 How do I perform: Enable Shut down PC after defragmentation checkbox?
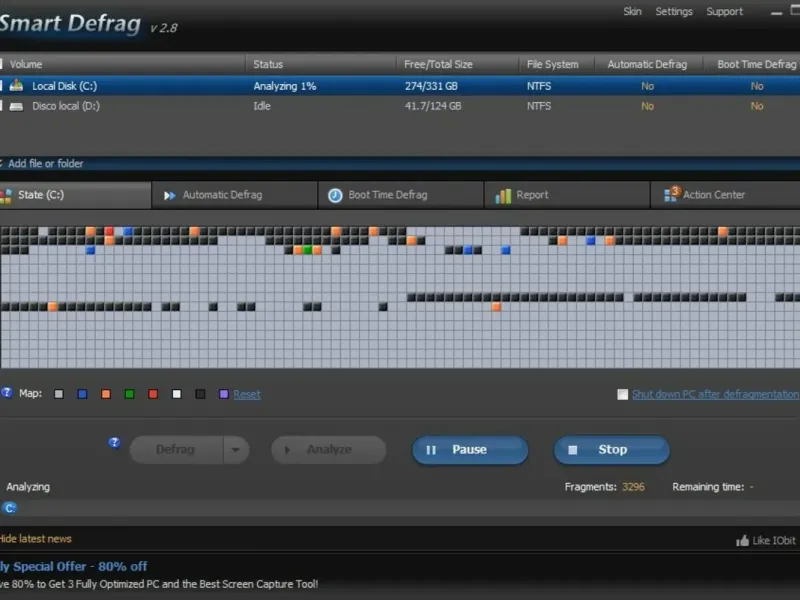(x=622, y=394)
